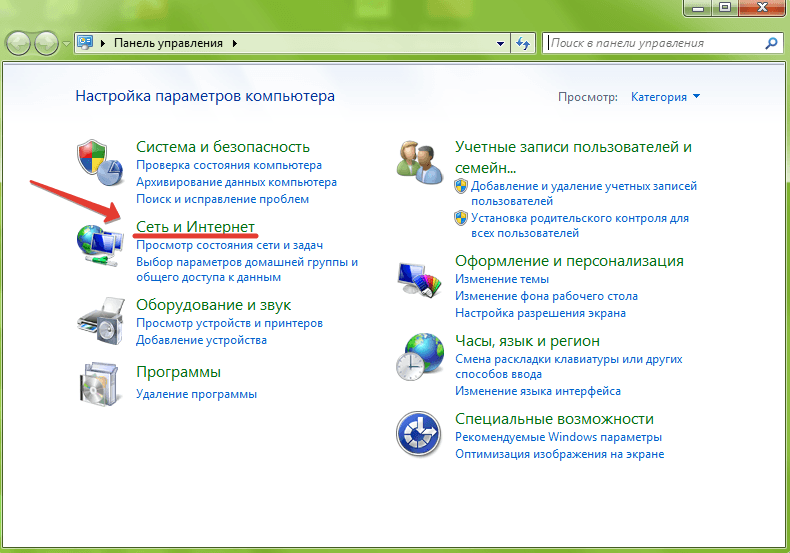The width and height of the screenshot is (790, 553).
Task: Open the Appearance and Personalization monitor icon
Action: click(420, 280)
